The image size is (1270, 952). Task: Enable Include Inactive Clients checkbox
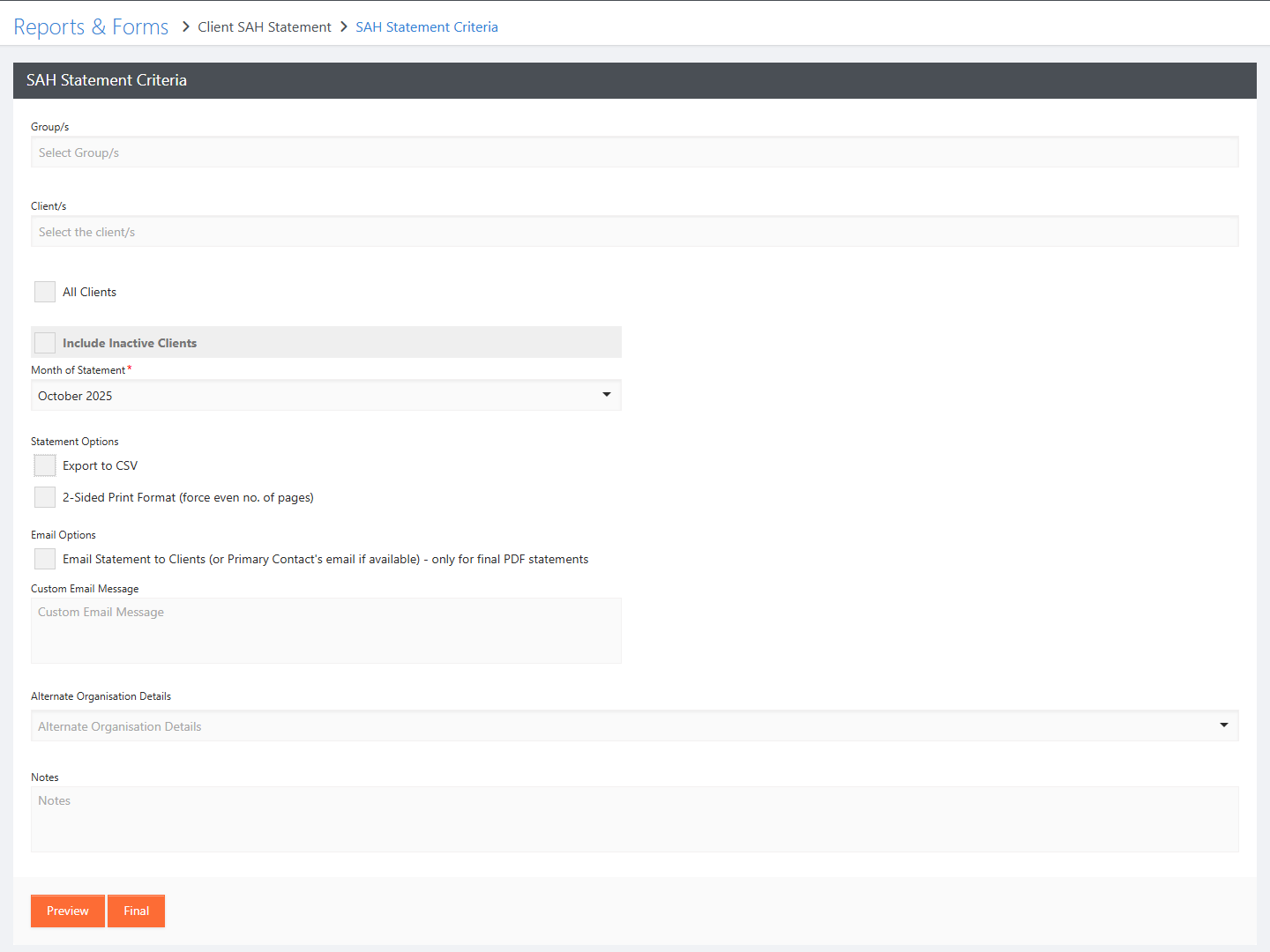tap(45, 343)
